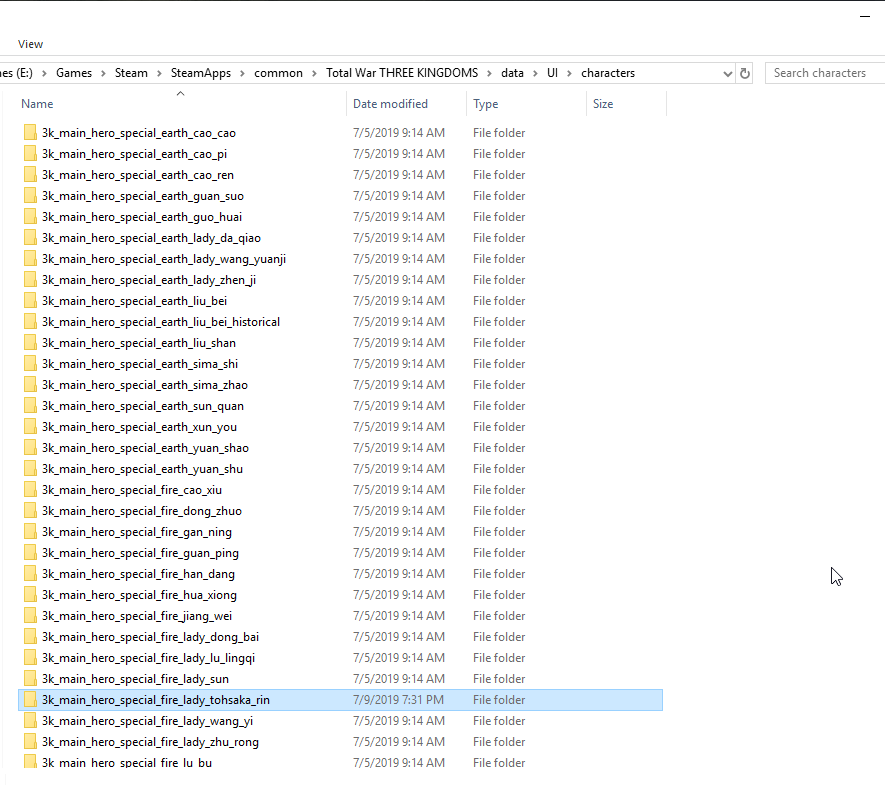Screen dimensions: 885x792
Task: Open the address bar history dropdown
Action: (728, 73)
